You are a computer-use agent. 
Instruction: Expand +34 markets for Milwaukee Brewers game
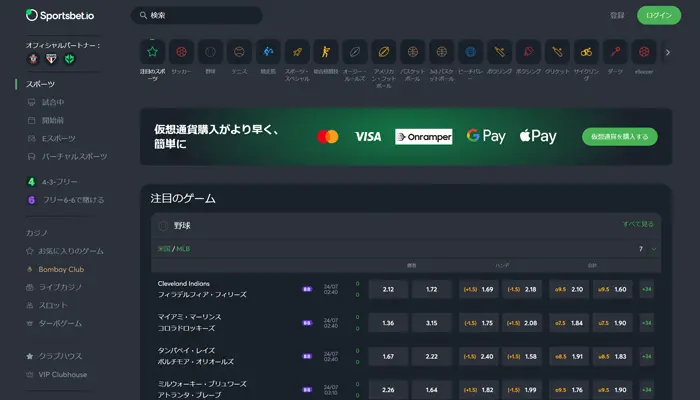point(646,390)
